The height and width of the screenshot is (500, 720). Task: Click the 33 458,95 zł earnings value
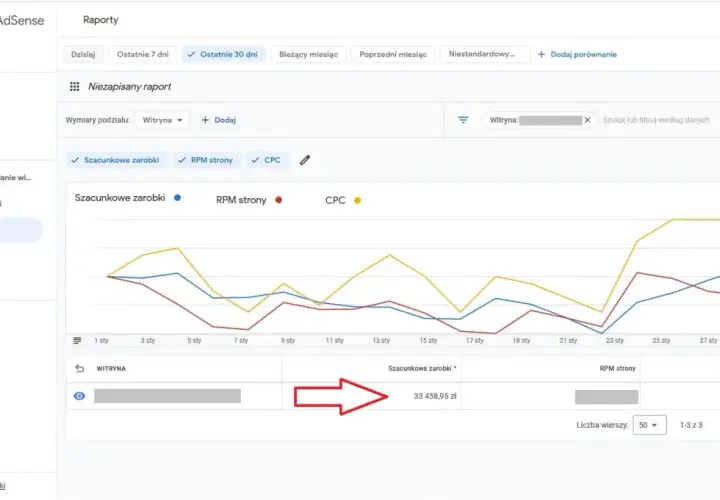(435, 396)
